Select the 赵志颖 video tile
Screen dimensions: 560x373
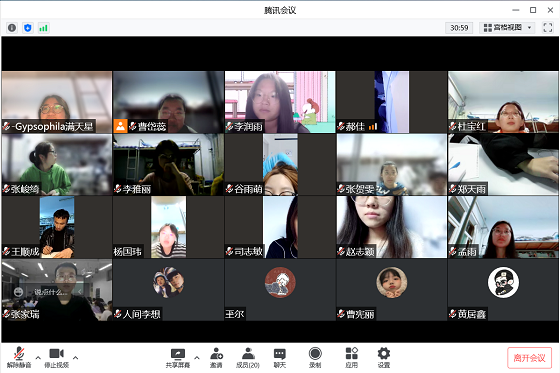[391, 227]
